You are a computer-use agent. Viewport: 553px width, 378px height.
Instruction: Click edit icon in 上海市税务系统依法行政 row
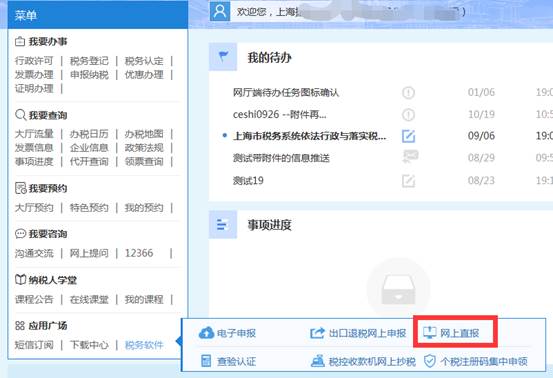point(408,136)
